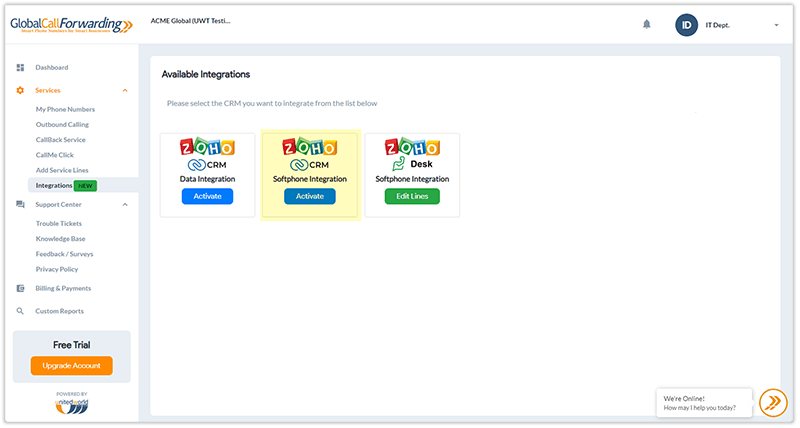Open My Phone Numbers
Screen dimensions: 800x428
coord(65,109)
